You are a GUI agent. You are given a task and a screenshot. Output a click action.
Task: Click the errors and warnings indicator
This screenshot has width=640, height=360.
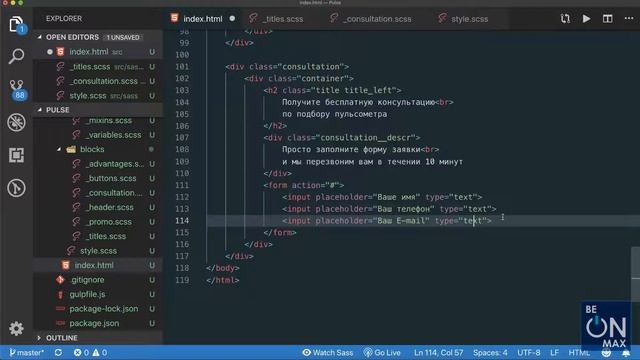pyautogui.click(x=90, y=353)
